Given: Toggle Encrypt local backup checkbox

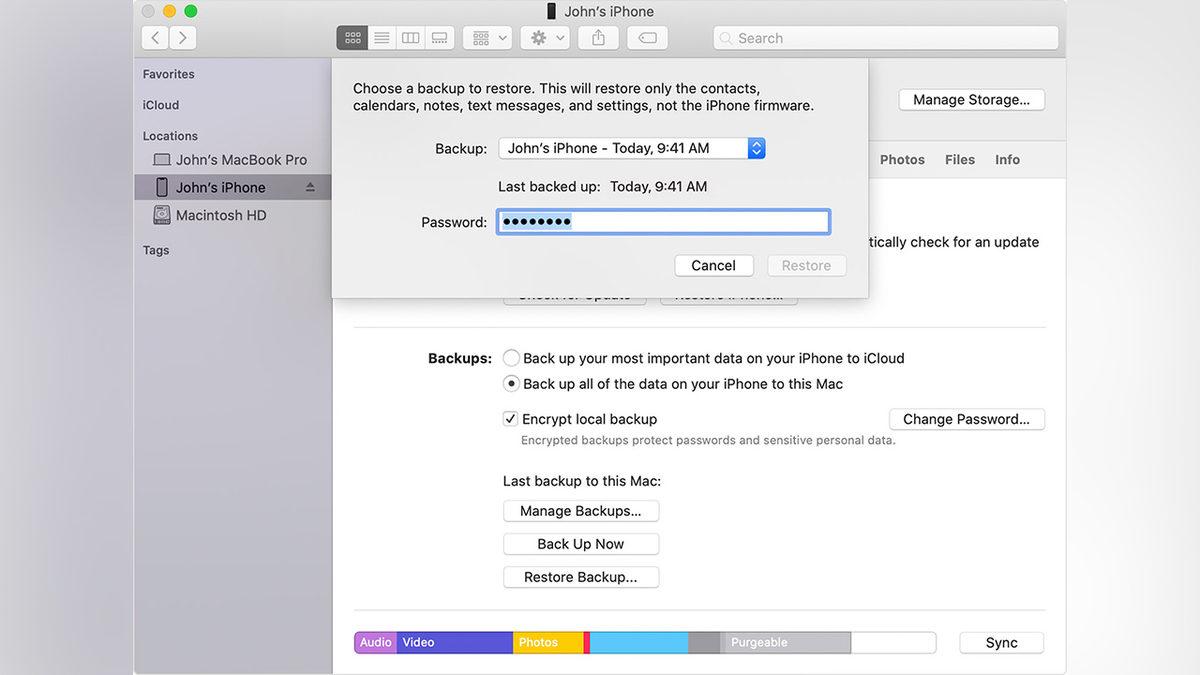Looking at the screenshot, I should coord(510,419).
